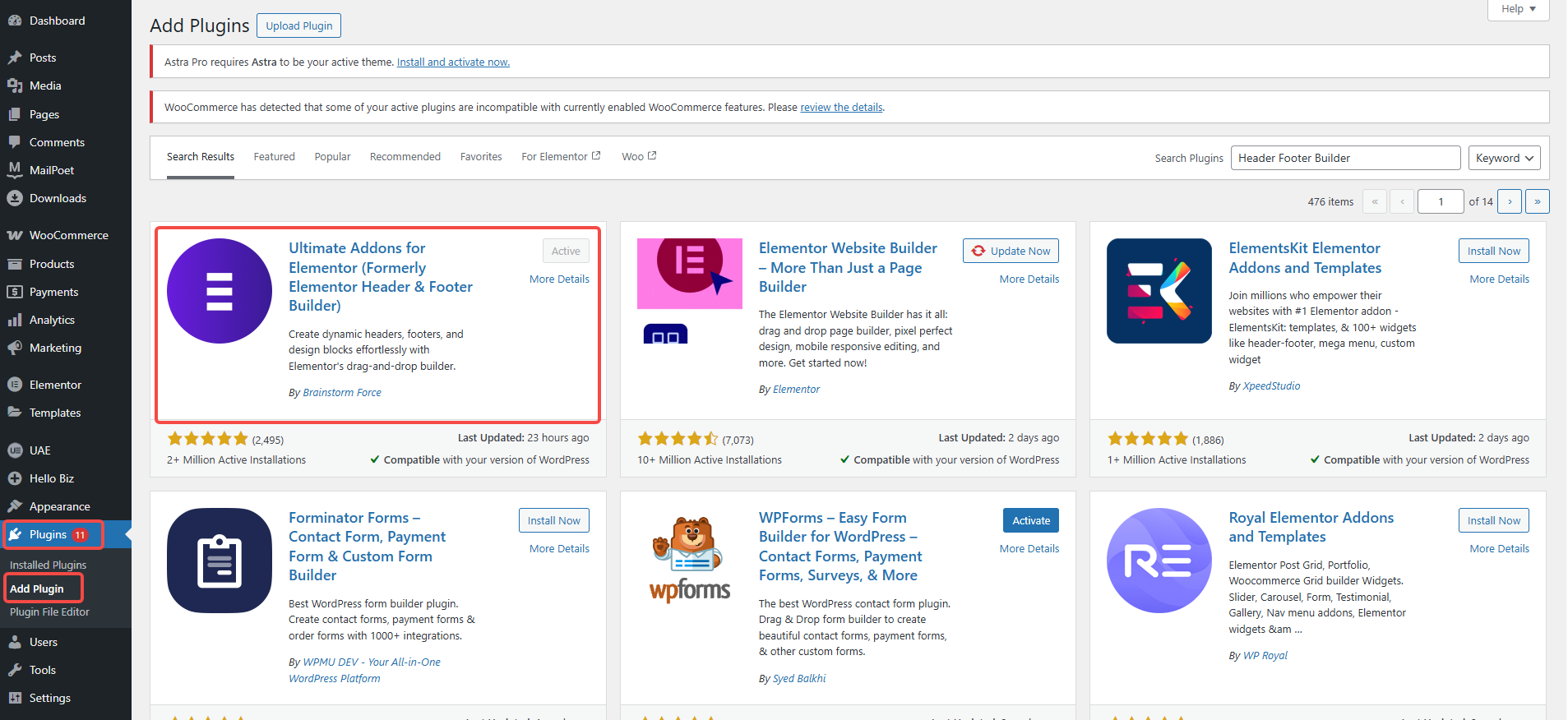This screenshot has width=1568, height=720.
Task: Click the Users person icon
Action: pyautogui.click(x=15, y=642)
